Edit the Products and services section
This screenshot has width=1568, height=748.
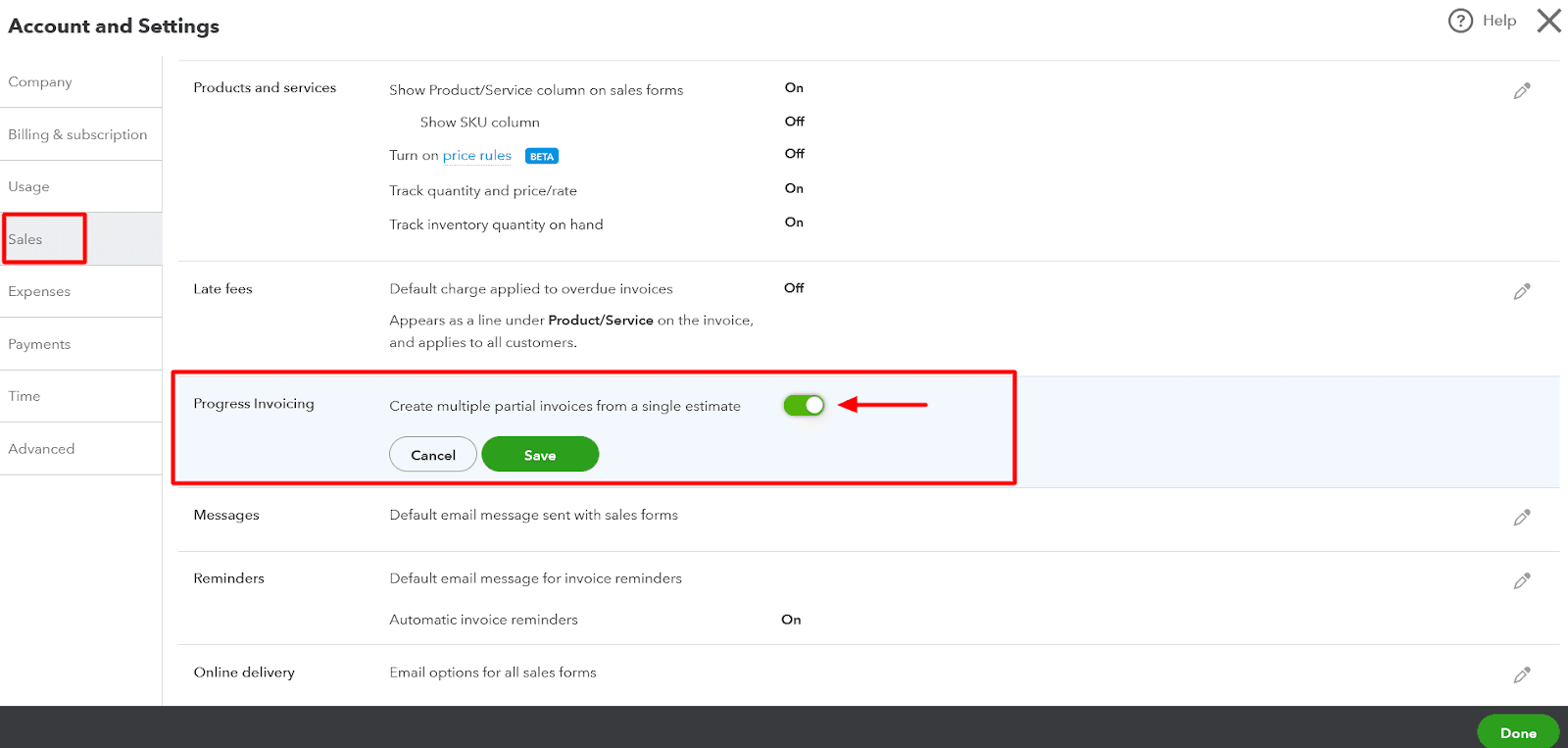tap(1522, 91)
